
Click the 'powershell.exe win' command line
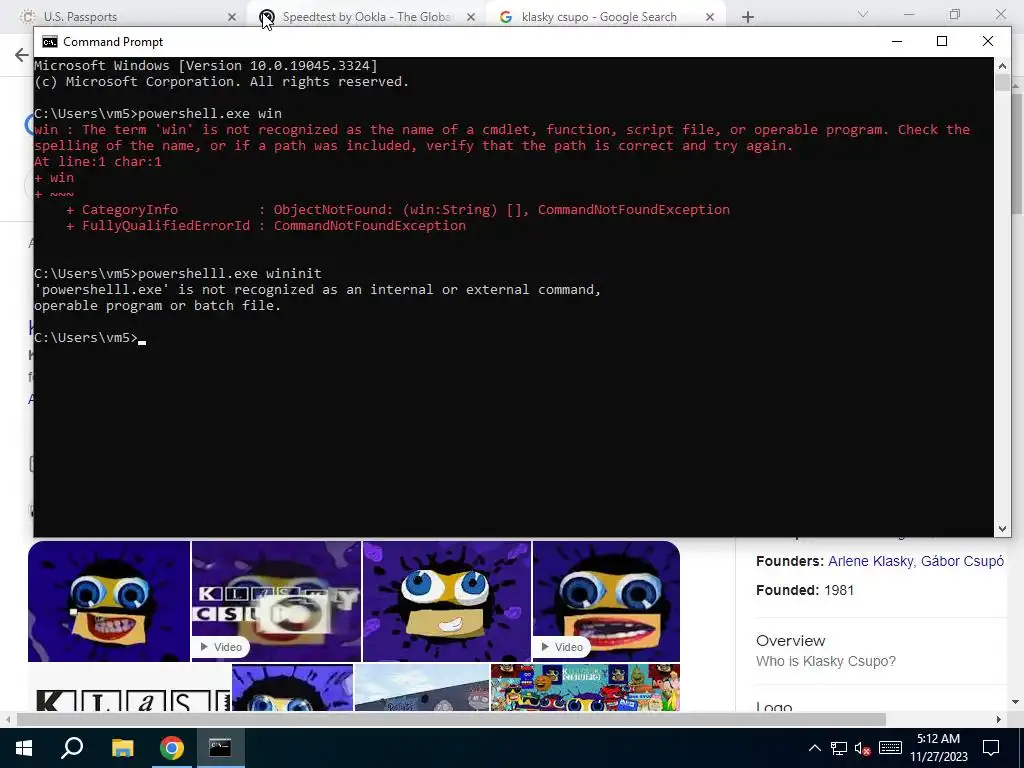(x=158, y=114)
